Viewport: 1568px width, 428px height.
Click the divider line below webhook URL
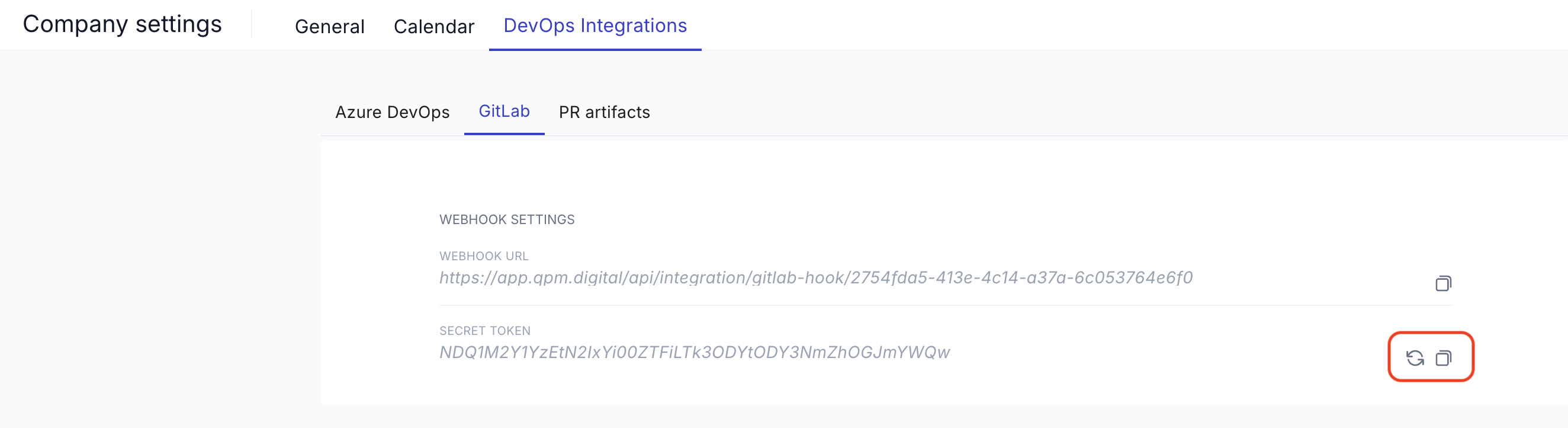tap(913, 305)
